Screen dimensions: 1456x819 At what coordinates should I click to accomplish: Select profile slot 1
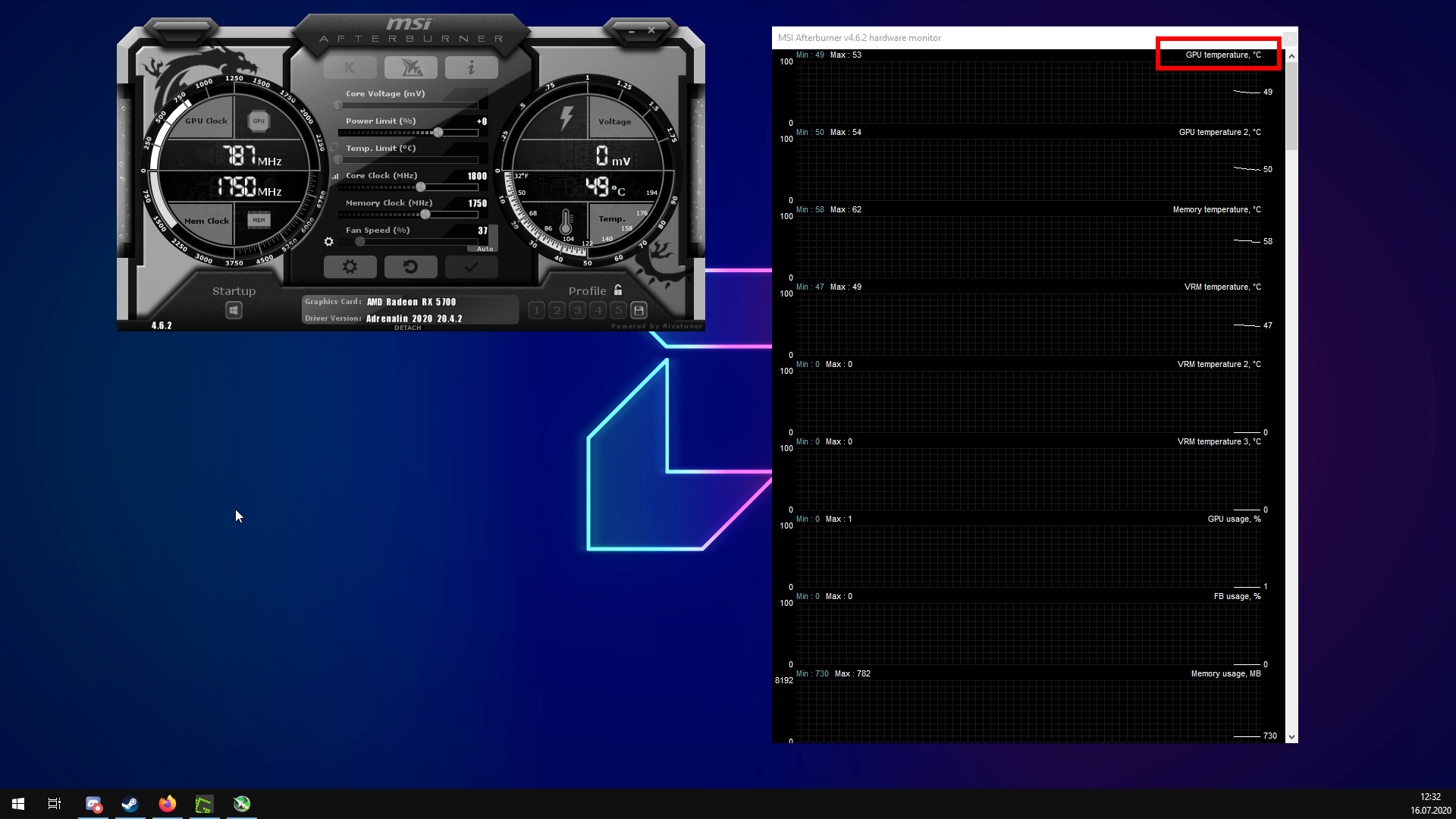[536, 310]
